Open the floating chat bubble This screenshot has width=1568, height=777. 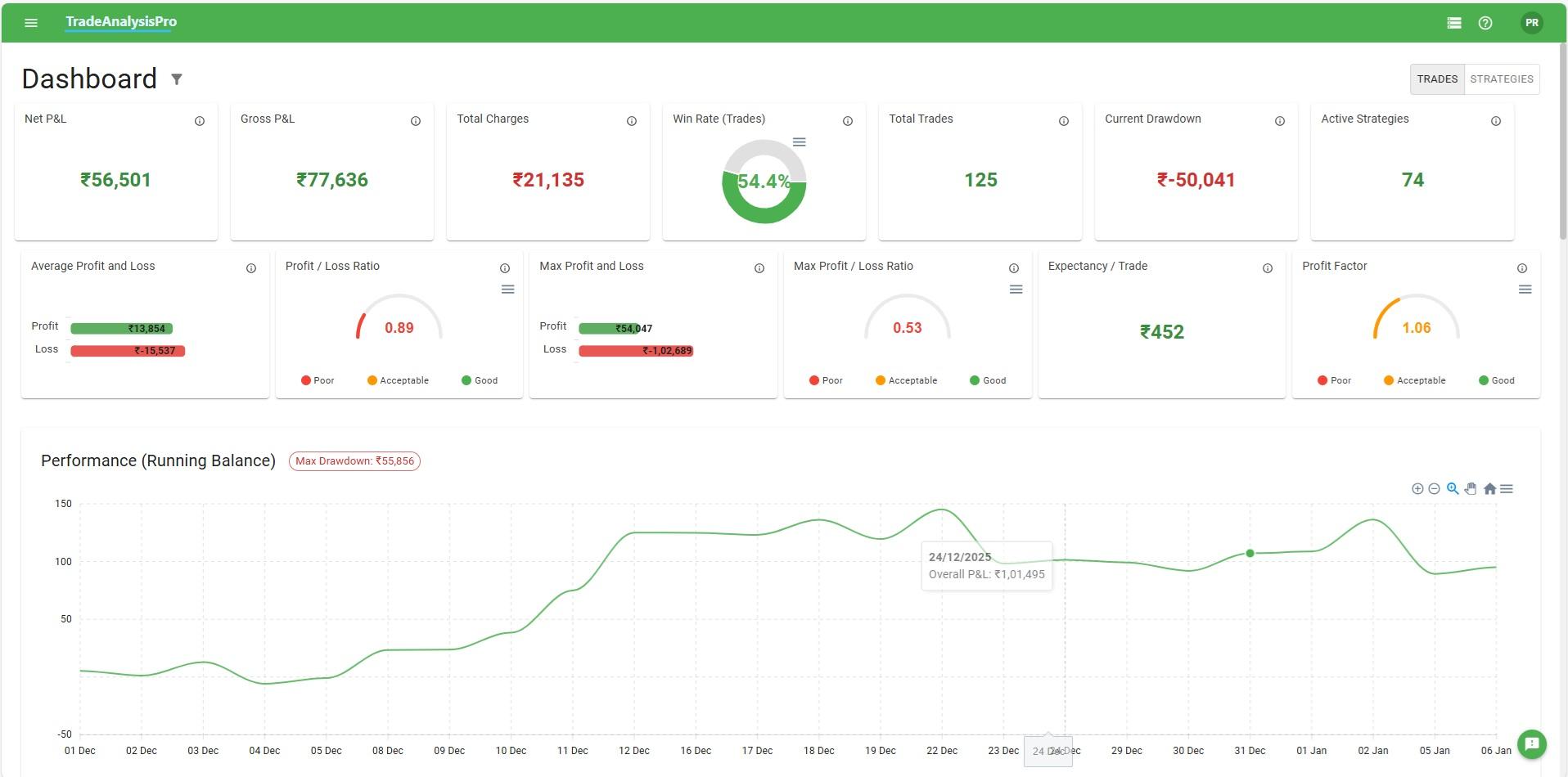(x=1531, y=745)
